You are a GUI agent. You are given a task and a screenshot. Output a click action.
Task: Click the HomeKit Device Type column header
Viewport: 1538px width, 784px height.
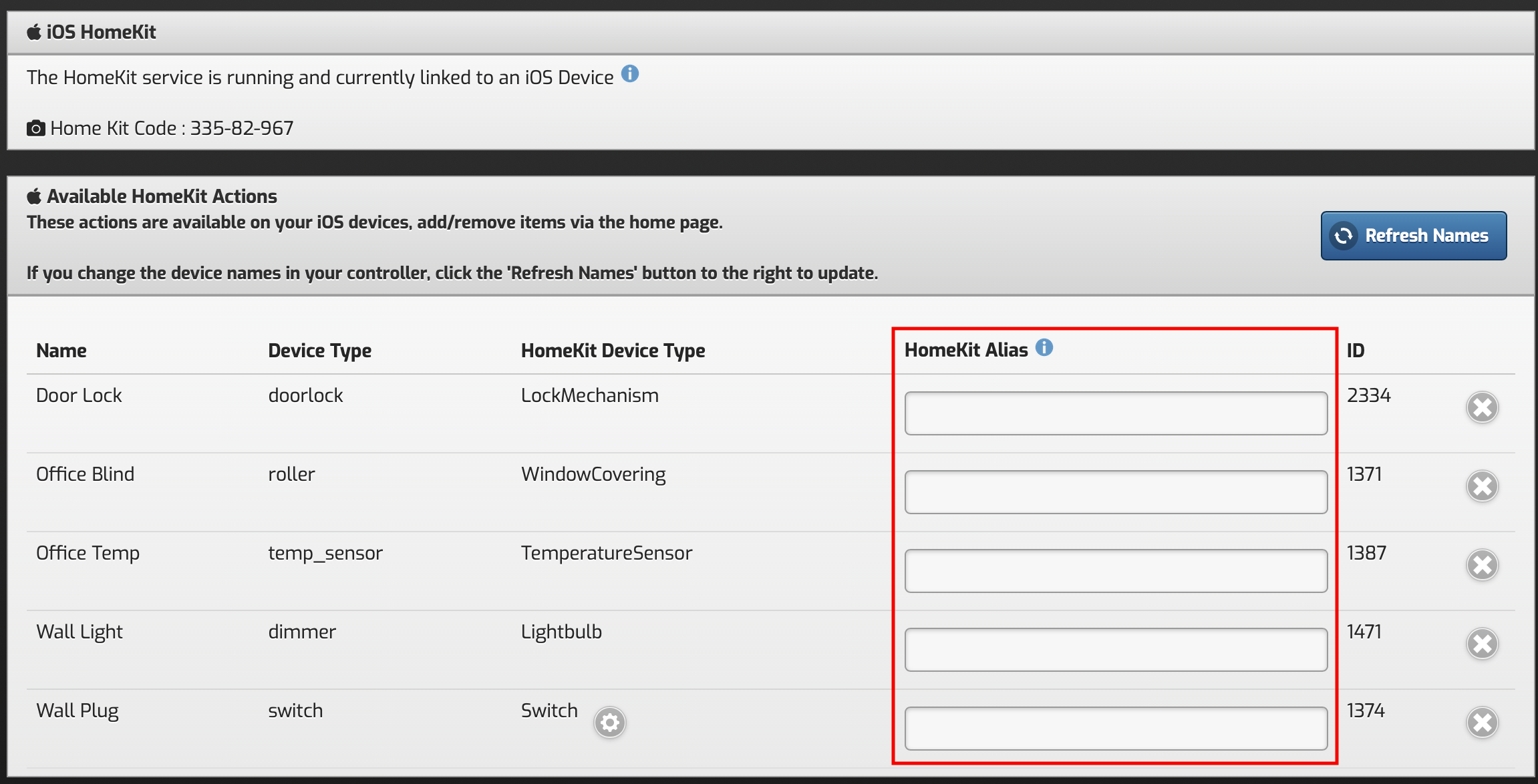click(613, 351)
